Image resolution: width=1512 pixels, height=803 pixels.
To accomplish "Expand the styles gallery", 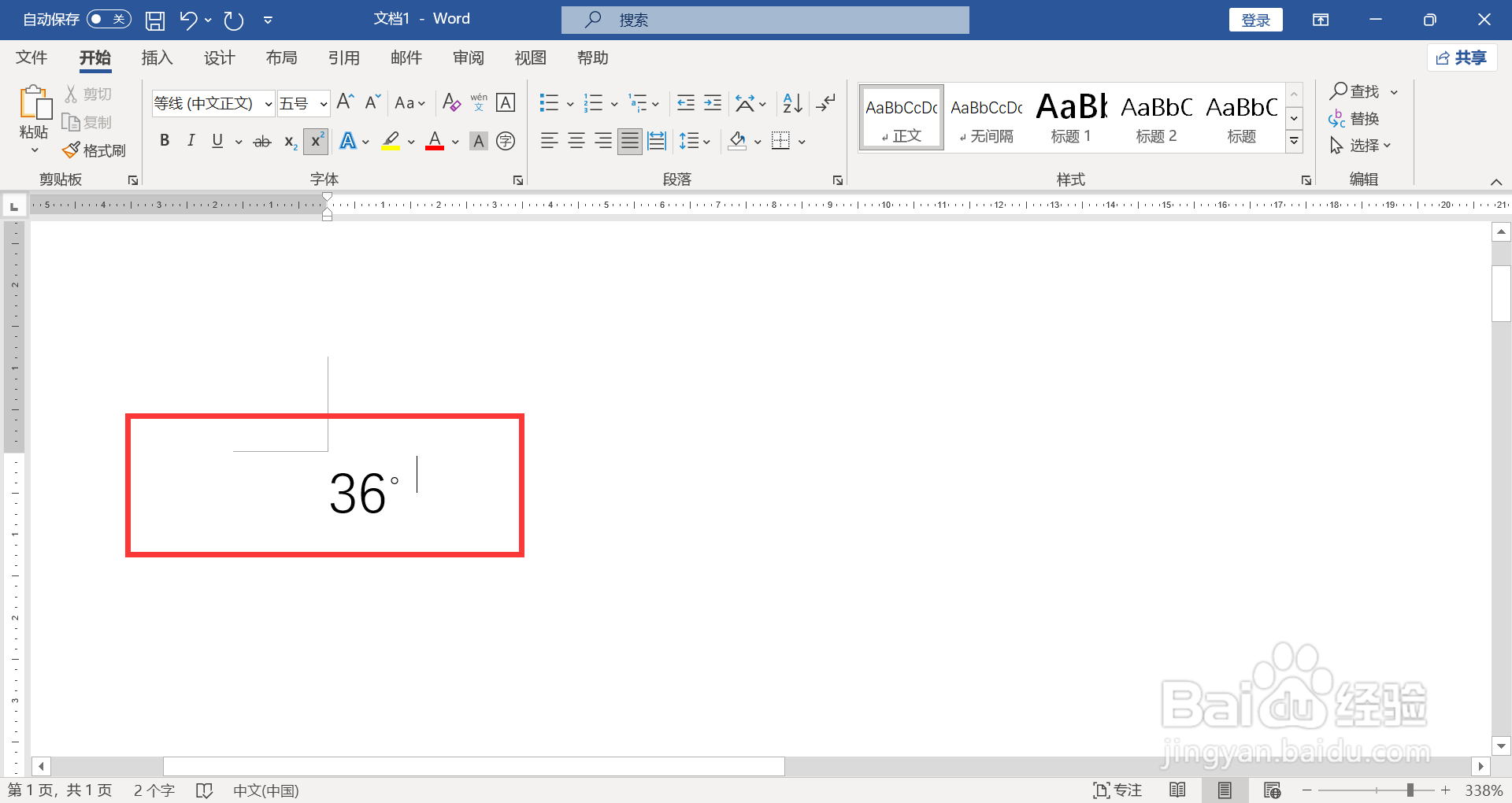I will 1294,142.
